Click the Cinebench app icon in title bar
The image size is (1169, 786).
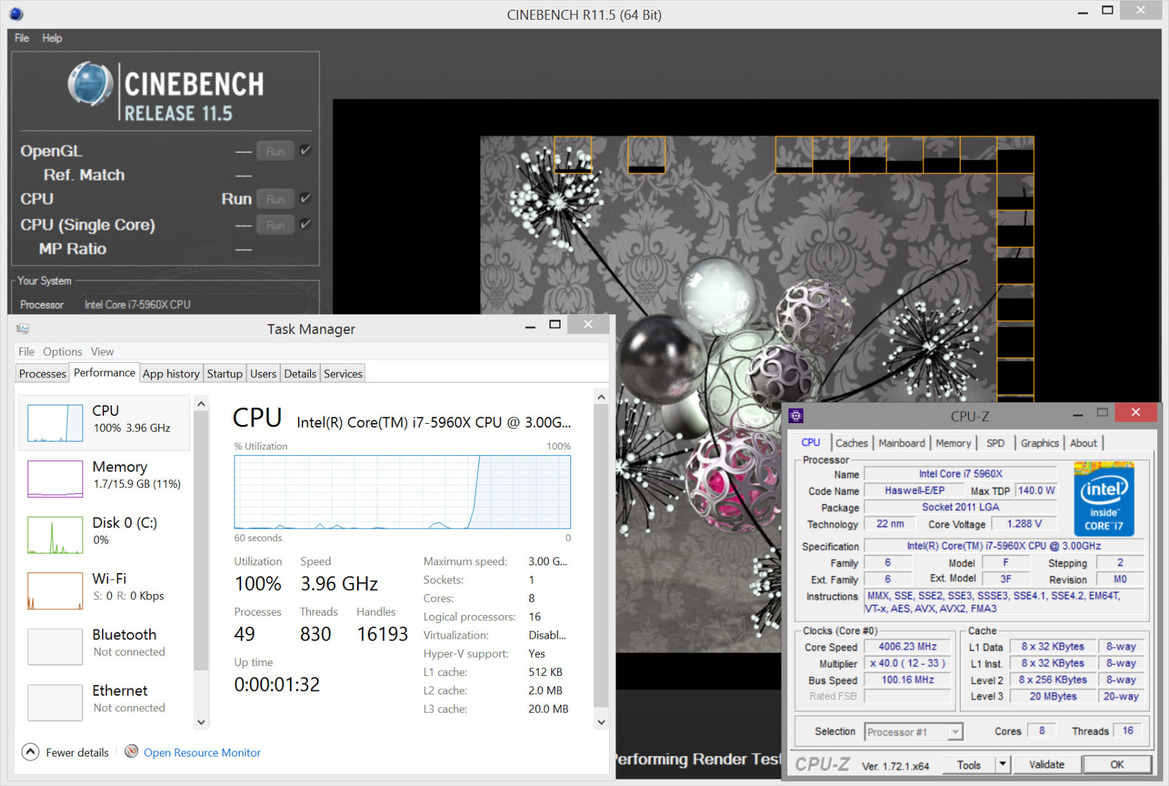pos(16,13)
